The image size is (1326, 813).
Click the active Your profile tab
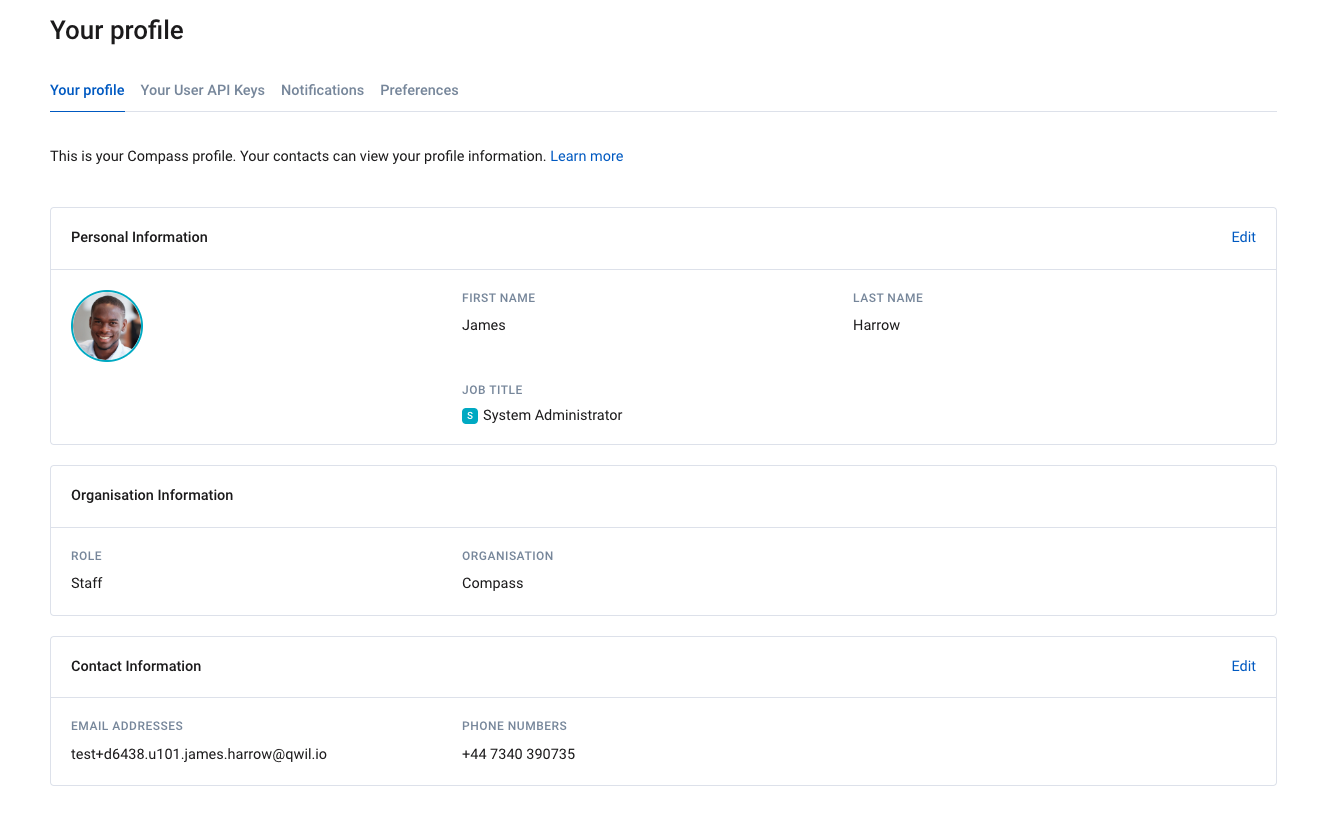click(87, 90)
